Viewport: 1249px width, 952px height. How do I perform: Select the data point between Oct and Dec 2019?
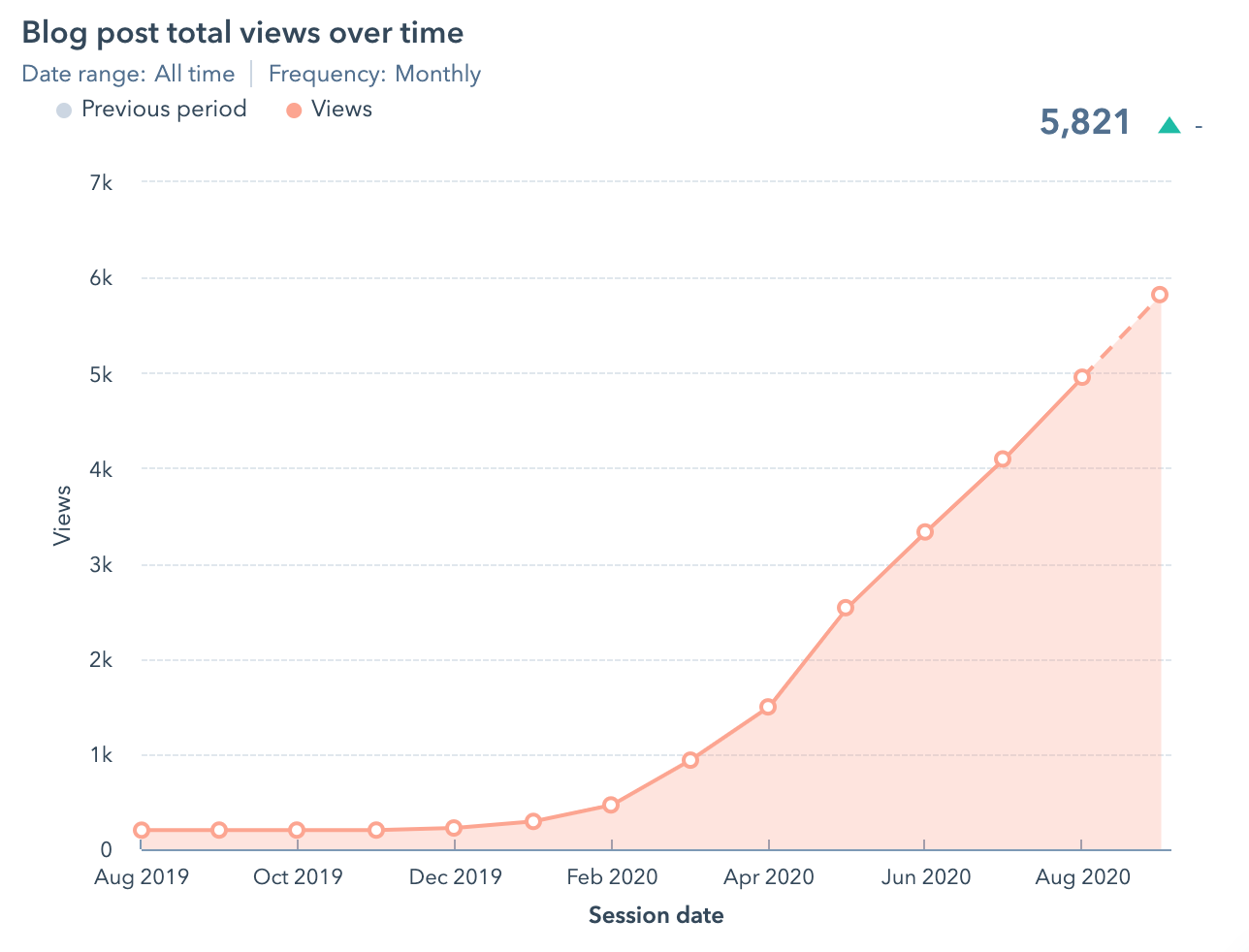coord(376,830)
